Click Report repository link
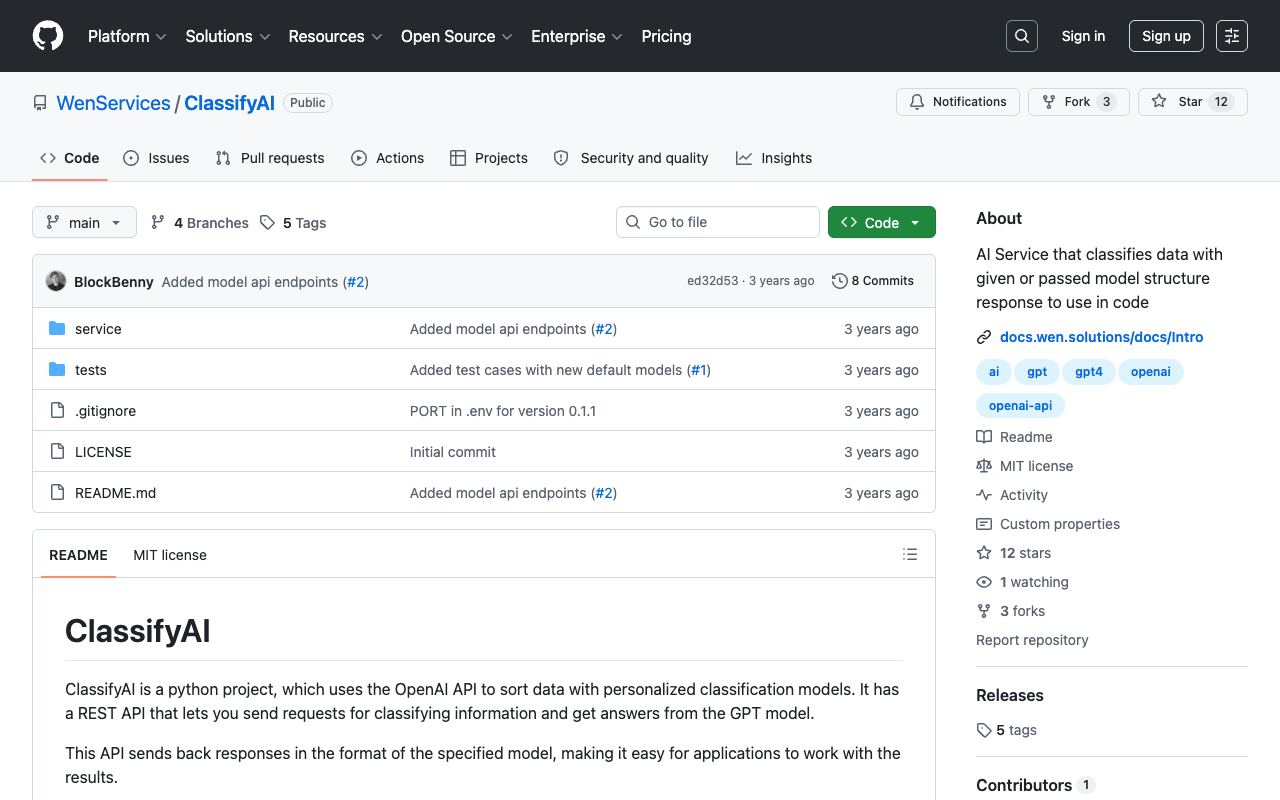This screenshot has width=1280, height=800. [x=1032, y=640]
